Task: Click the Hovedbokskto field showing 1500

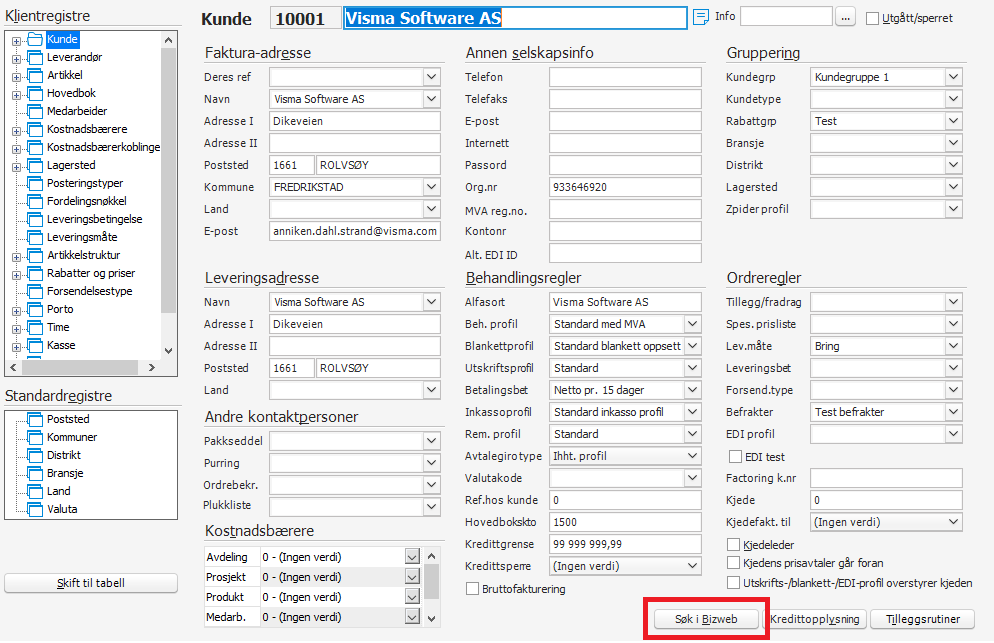Action: tap(625, 522)
